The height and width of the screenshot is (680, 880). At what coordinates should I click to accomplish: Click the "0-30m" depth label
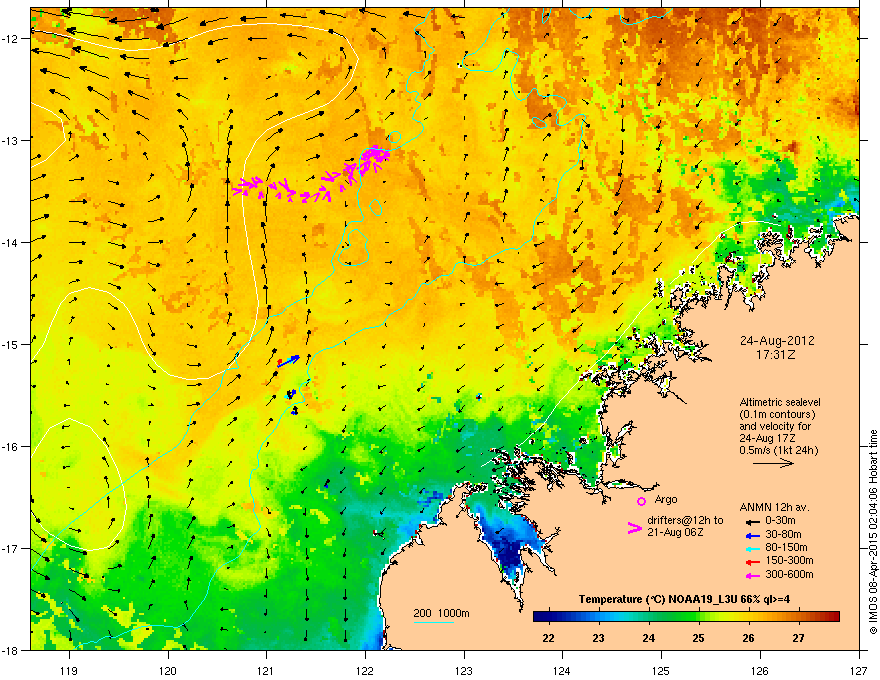[780, 521]
